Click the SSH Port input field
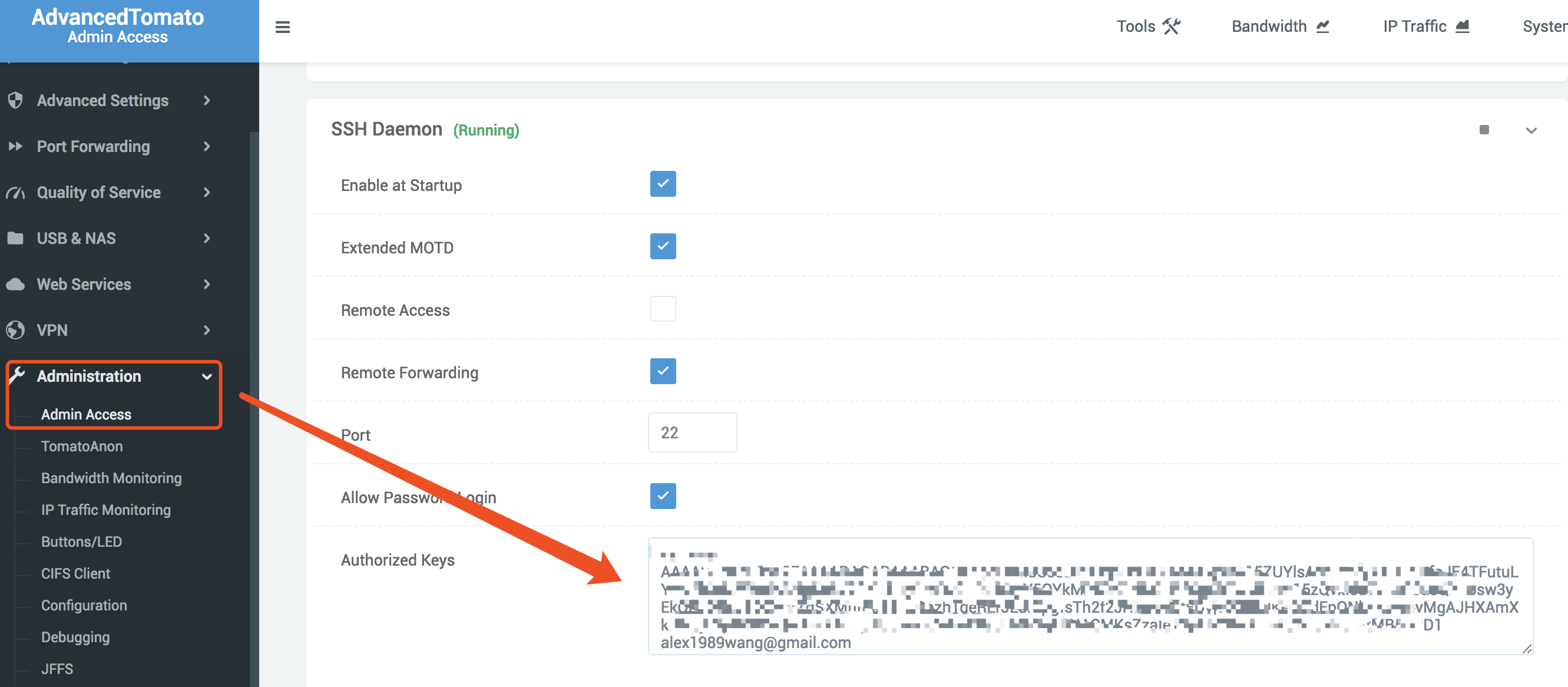Image resolution: width=1568 pixels, height=687 pixels. coord(692,432)
